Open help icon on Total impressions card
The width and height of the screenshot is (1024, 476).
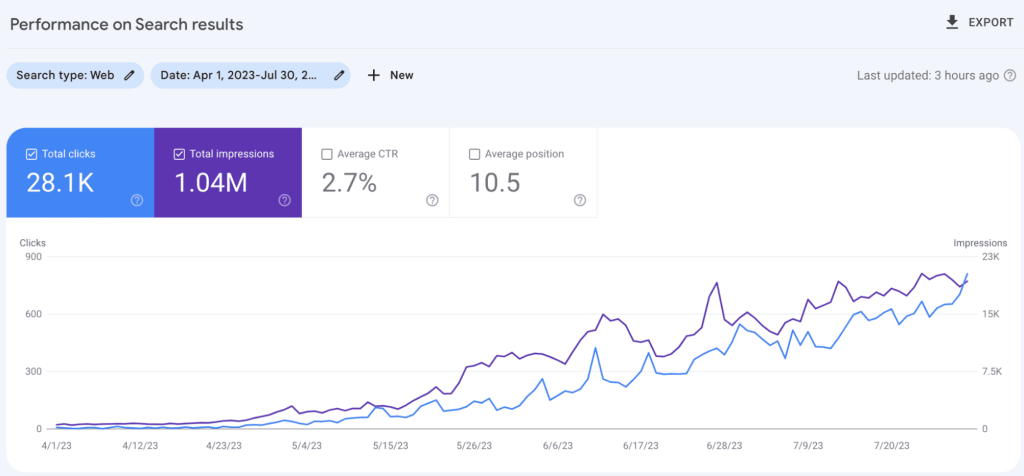(284, 200)
